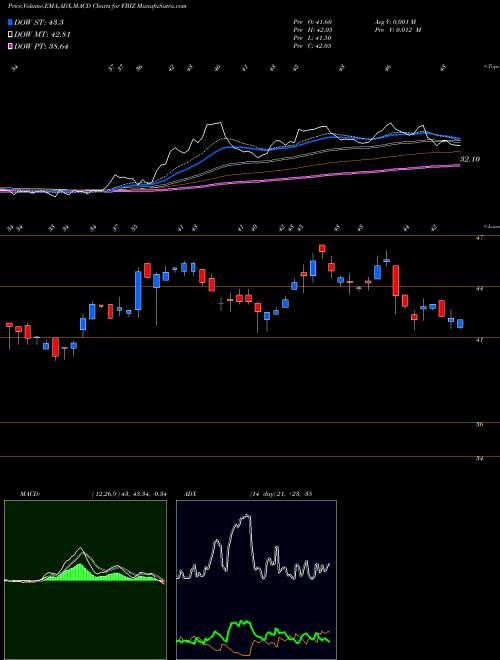Click the 'Pre O: 41.60' open value

click(313, 21)
